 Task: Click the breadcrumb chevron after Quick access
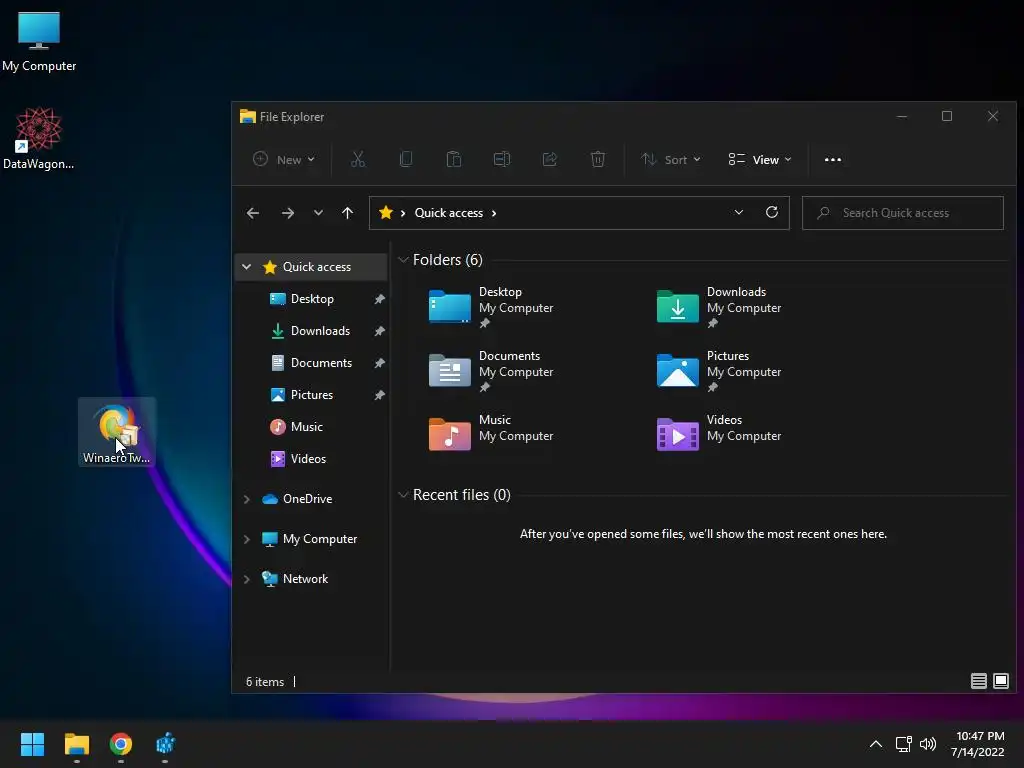[494, 213]
